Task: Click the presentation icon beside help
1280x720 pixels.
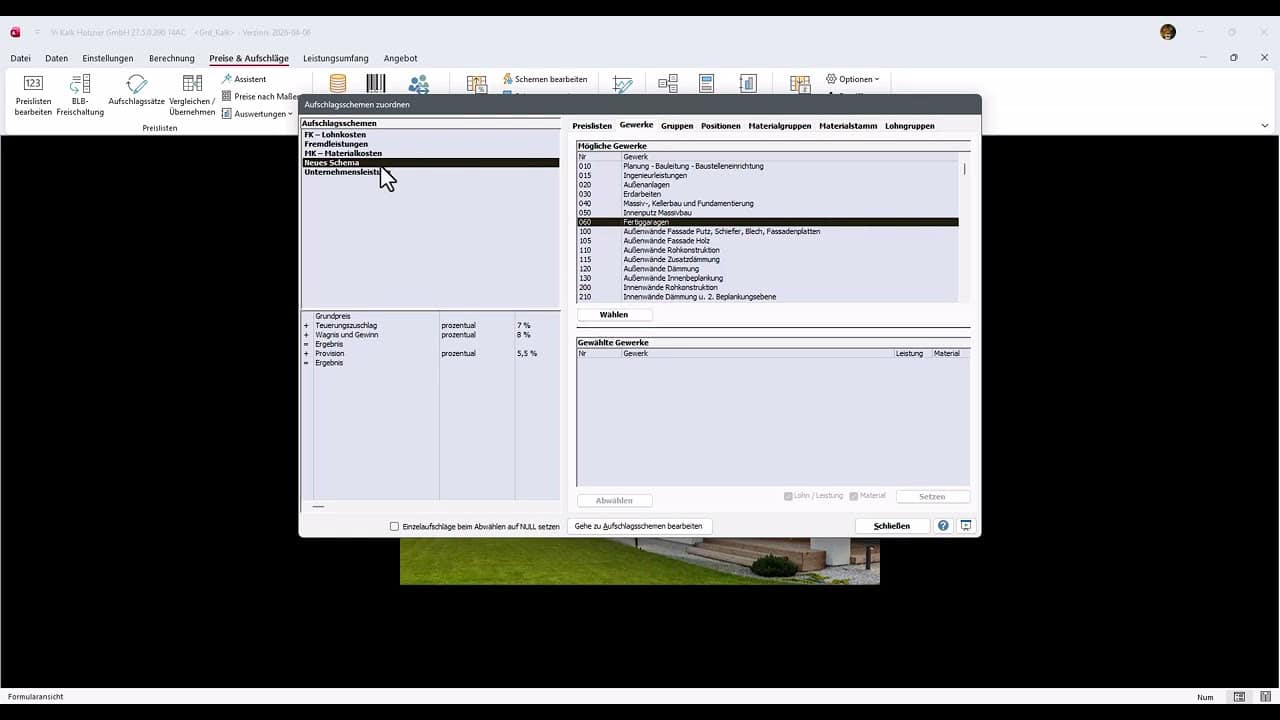Action: point(966,526)
